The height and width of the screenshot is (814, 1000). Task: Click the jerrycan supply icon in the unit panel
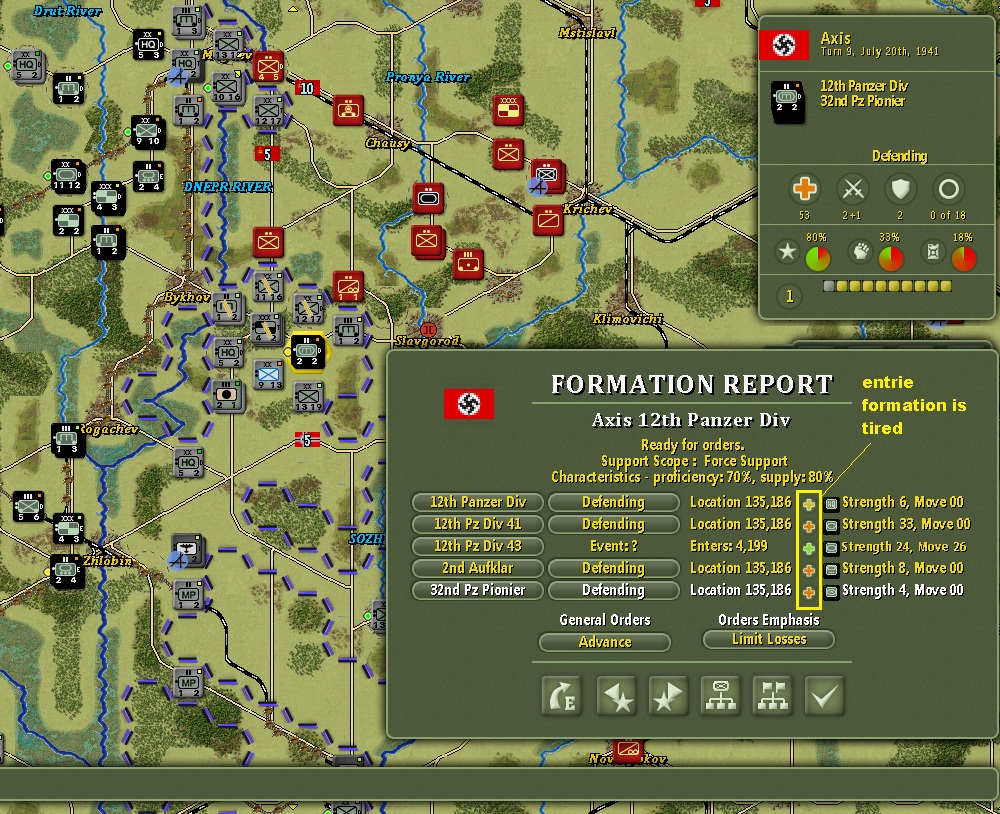(933, 251)
